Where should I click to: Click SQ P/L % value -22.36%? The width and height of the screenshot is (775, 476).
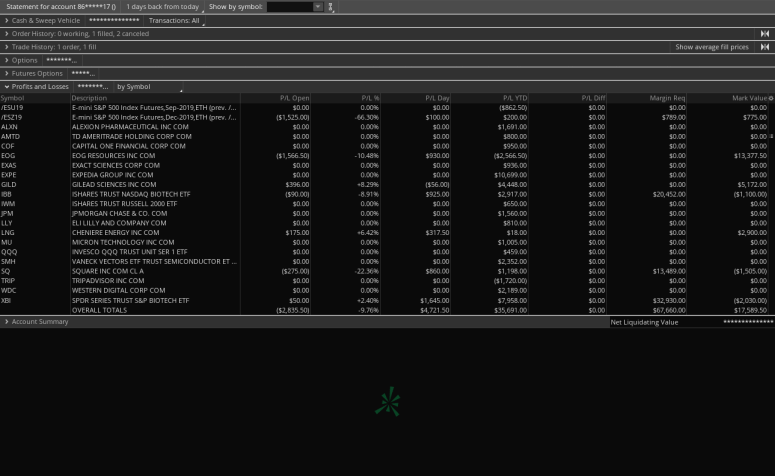click(x=367, y=271)
